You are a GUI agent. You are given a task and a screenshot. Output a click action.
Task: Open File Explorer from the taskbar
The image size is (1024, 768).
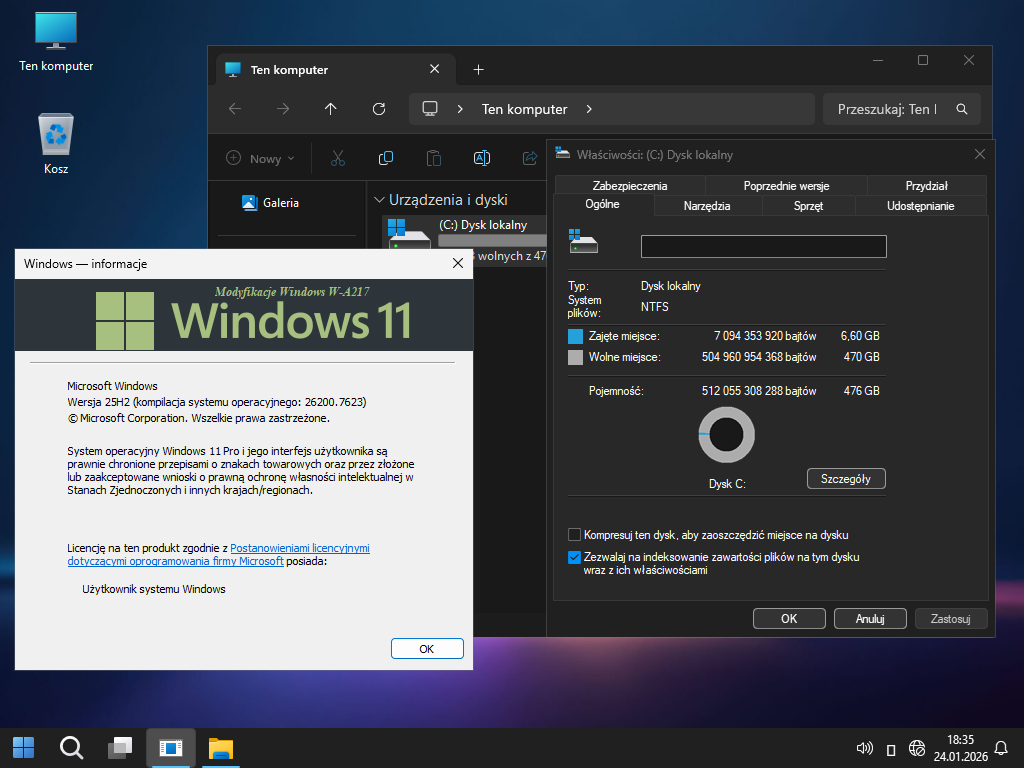(220, 747)
